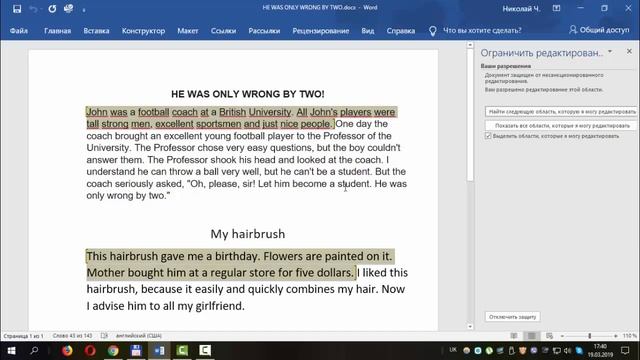
Task: Click the green Camtasia icon on taskbar
Action: (182, 350)
